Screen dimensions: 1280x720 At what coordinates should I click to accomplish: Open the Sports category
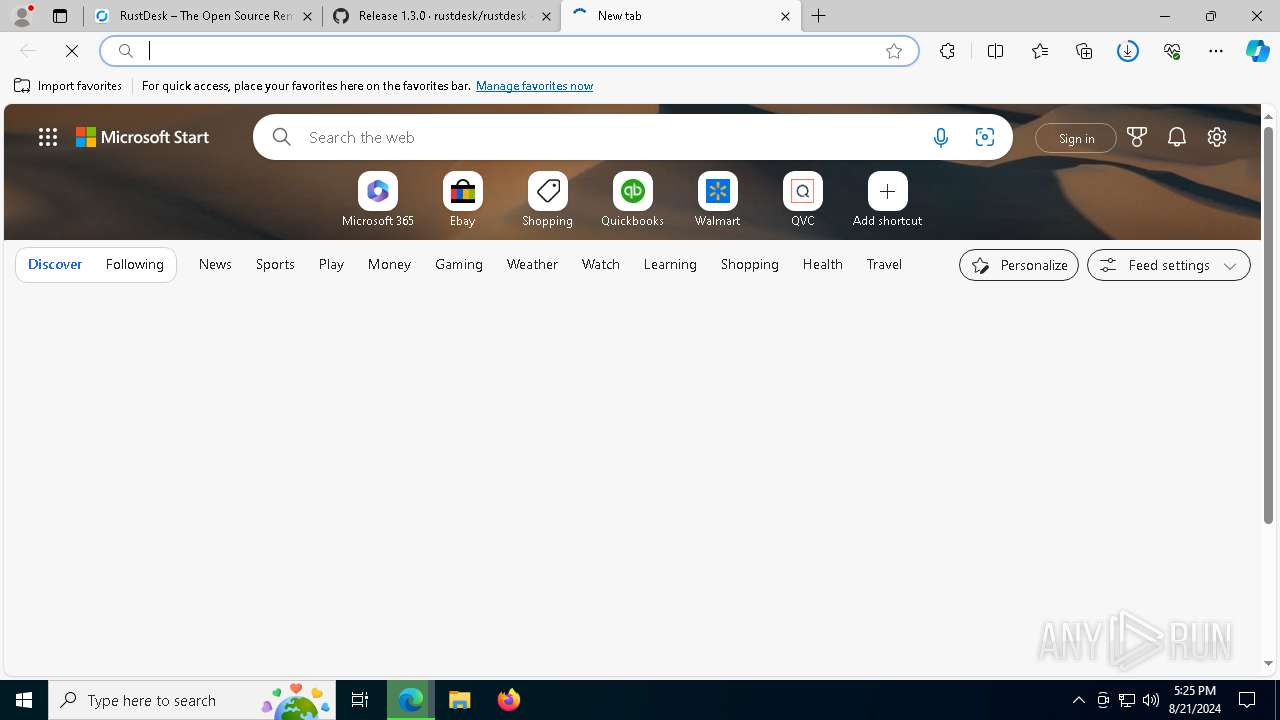(x=275, y=264)
